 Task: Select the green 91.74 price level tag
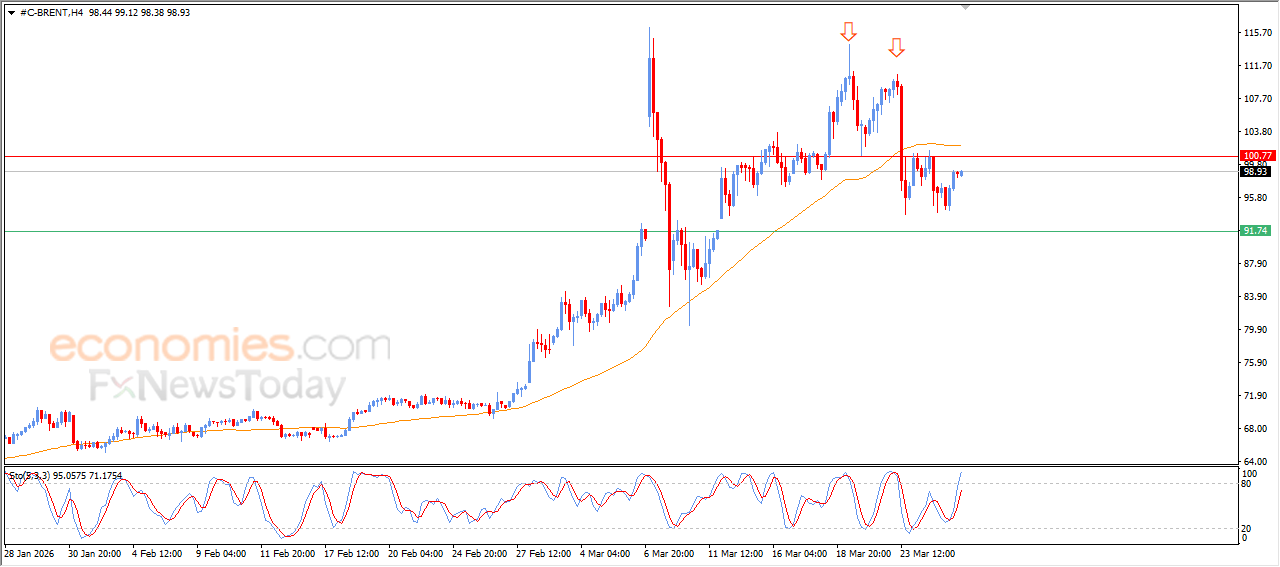point(1256,231)
